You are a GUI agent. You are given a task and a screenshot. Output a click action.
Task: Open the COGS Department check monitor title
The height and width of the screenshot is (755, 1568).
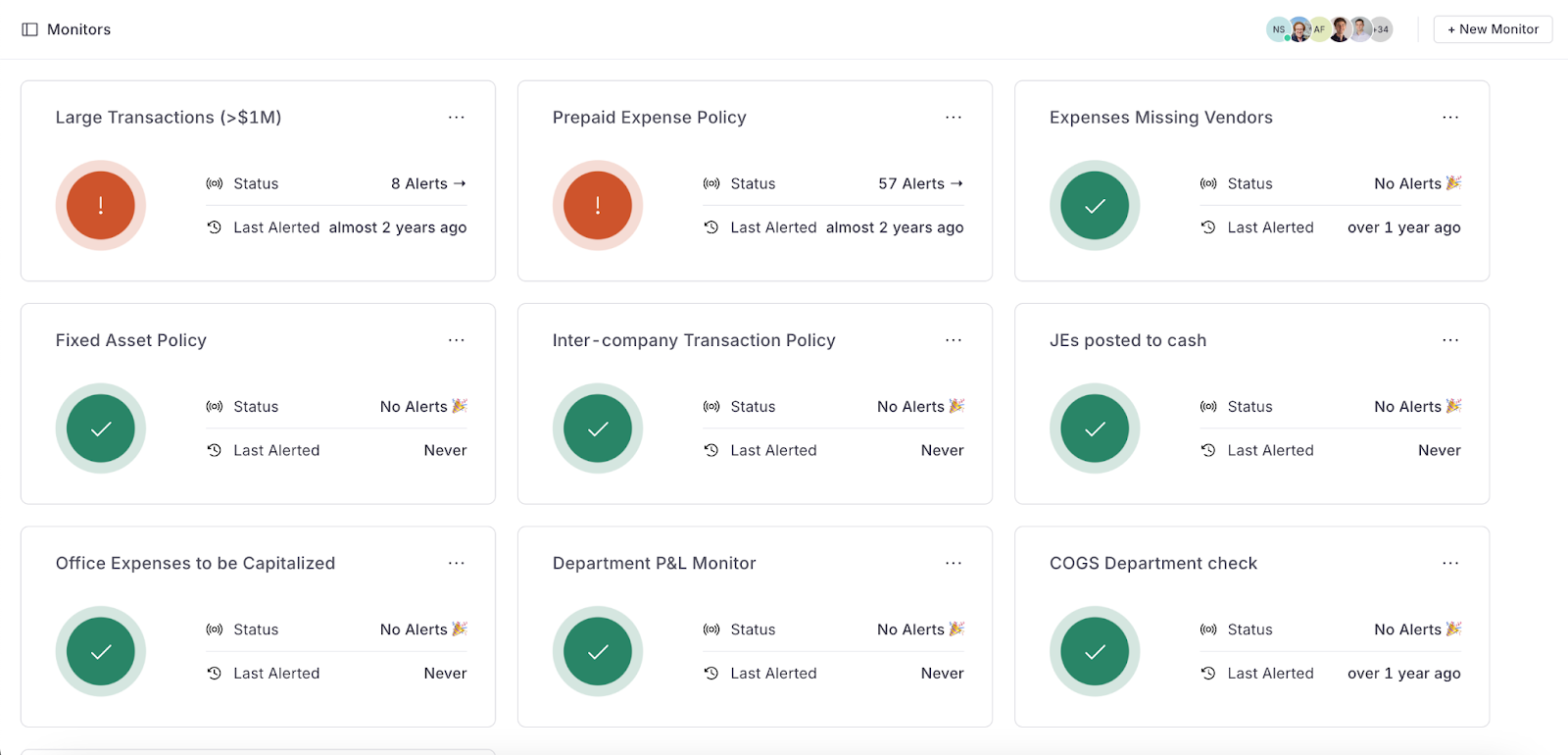[1153, 563]
